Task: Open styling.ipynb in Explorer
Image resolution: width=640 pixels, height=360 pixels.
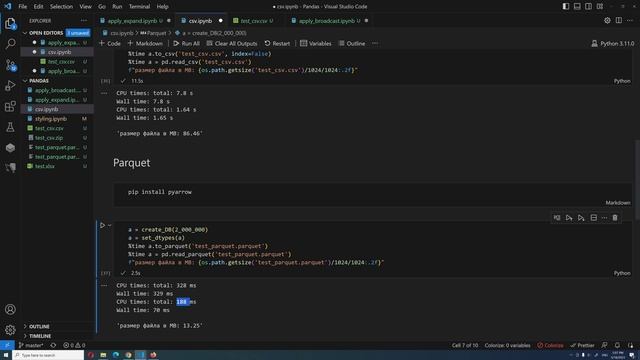Action: point(57,119)
